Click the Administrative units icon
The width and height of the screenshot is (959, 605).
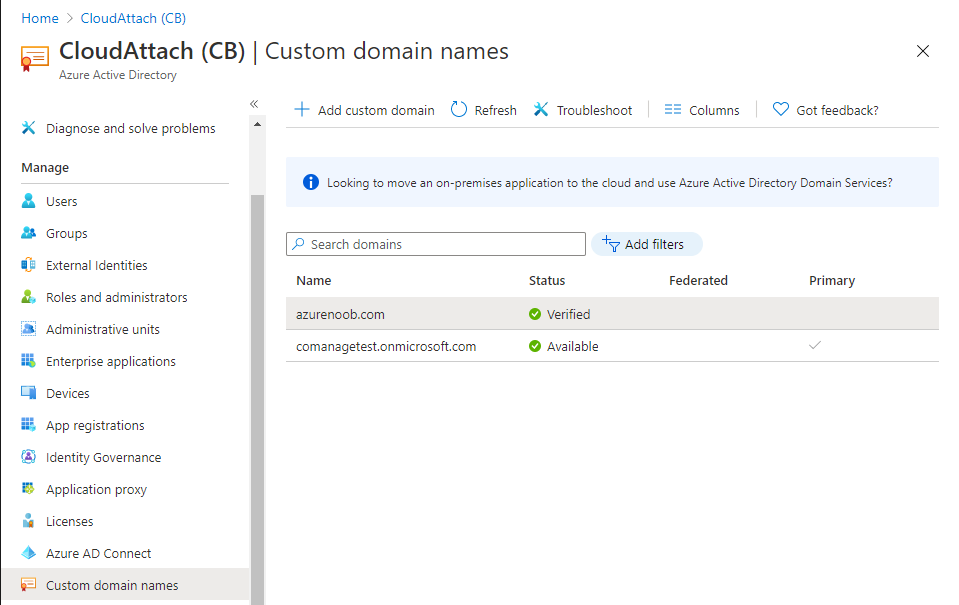28,328
